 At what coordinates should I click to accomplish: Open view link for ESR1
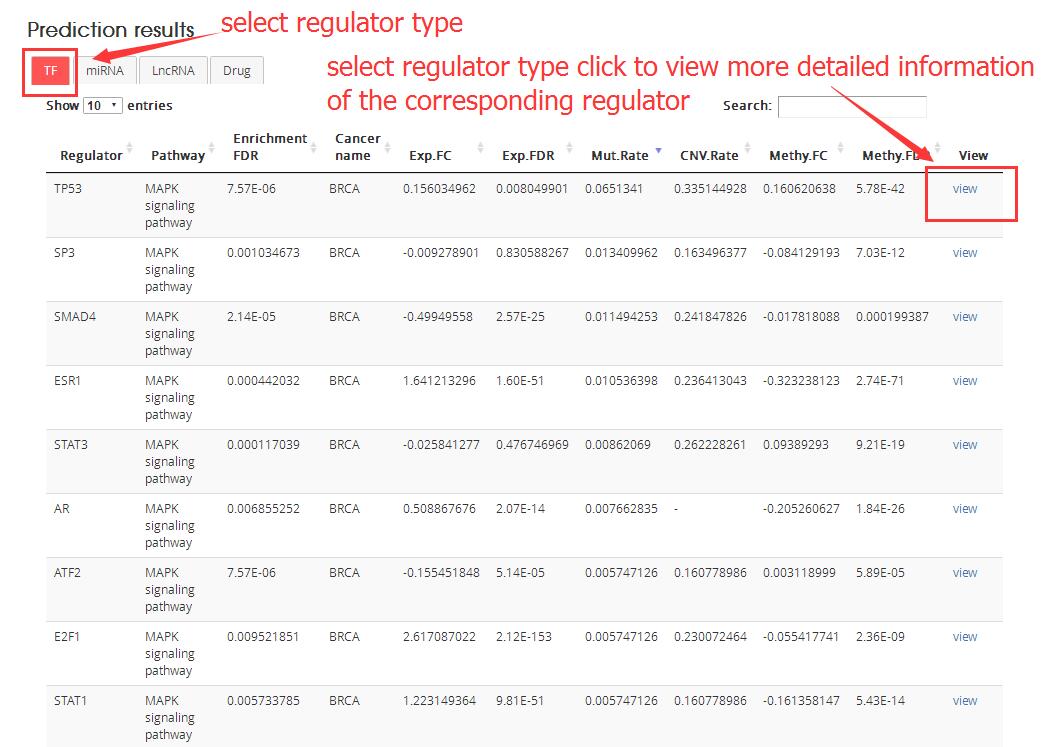(x=965, y=381)
